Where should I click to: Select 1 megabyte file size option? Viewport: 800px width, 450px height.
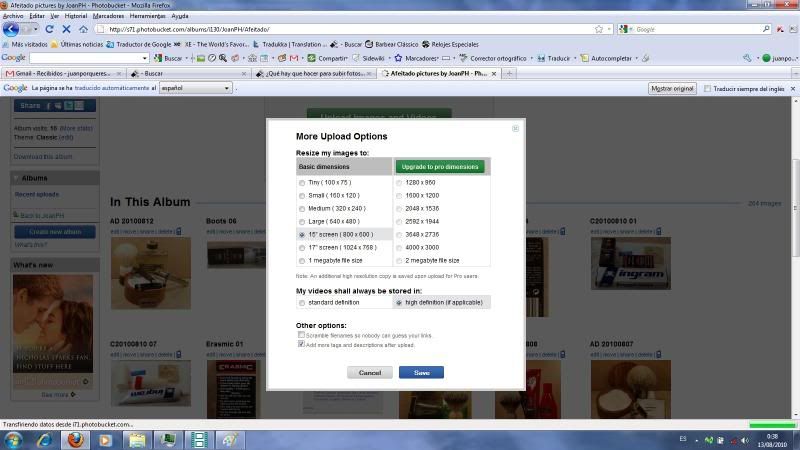pos(302,261)
